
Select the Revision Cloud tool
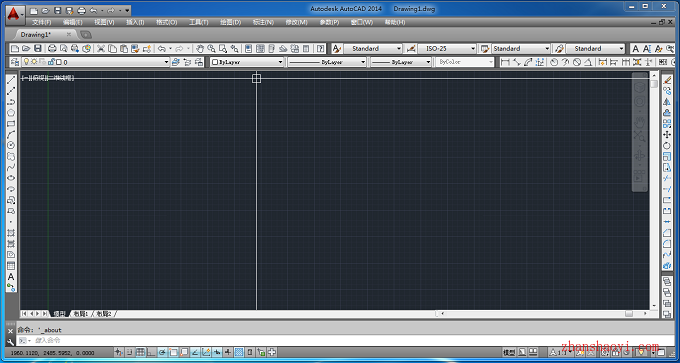pos(11,156)
